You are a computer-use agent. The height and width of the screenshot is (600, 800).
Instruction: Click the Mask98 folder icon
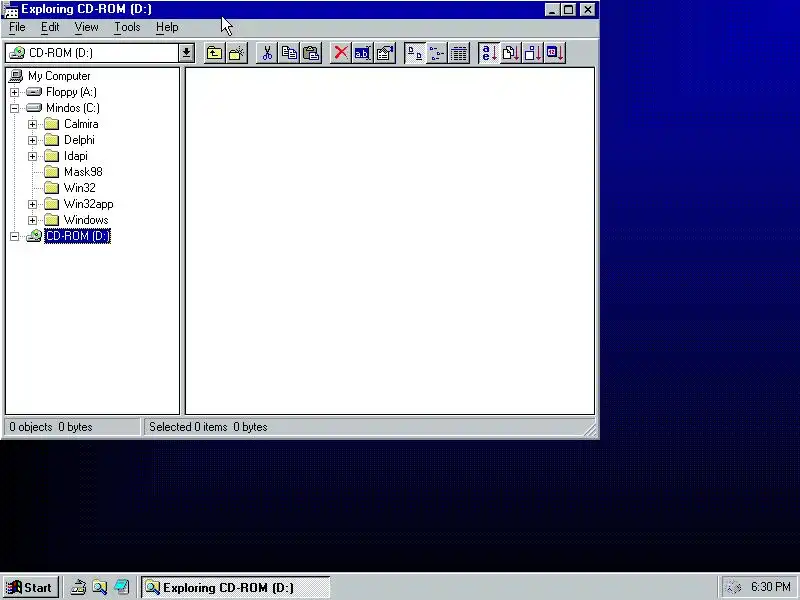tap(52, 172)
